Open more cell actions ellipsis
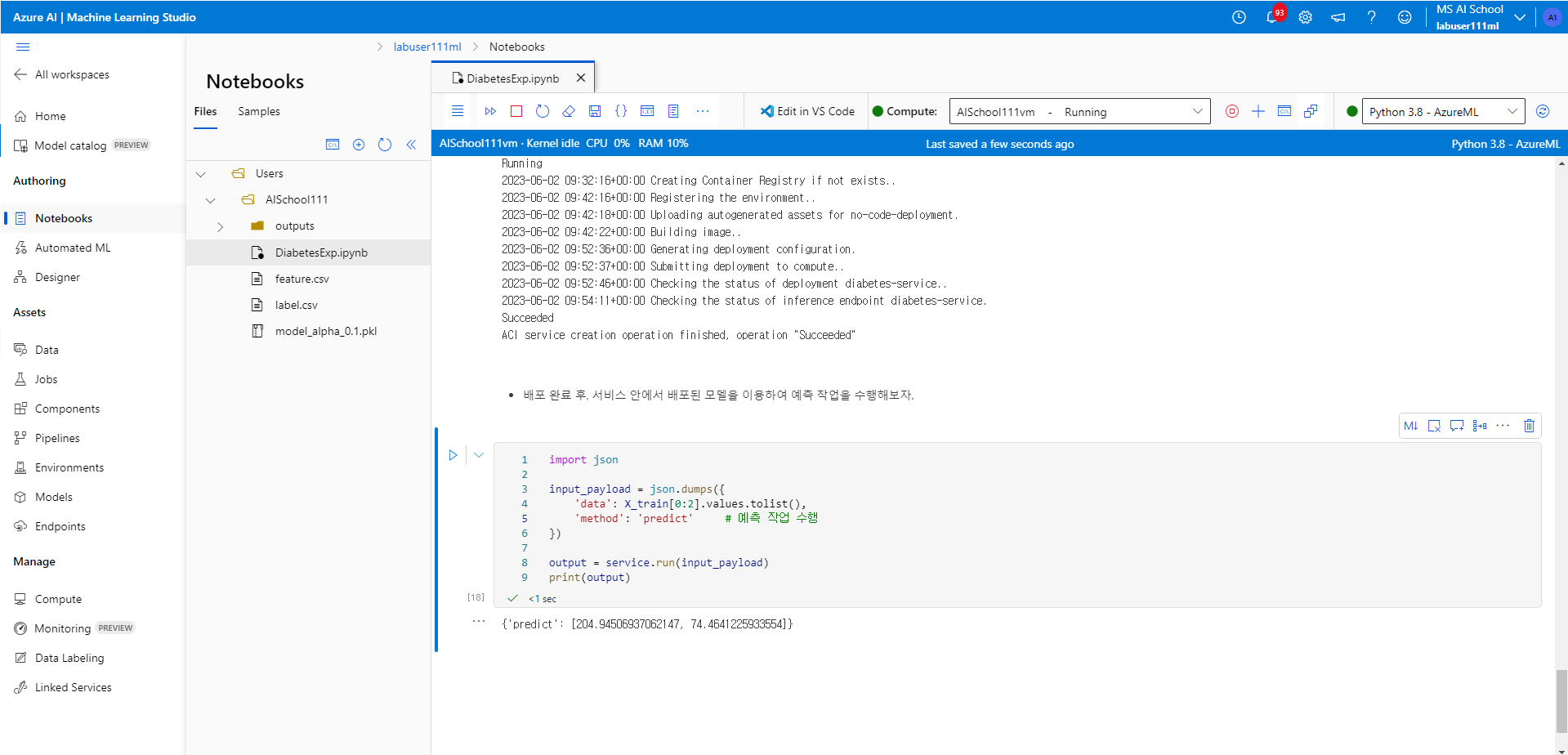 pyautogui.click(x=1503, y=426)
